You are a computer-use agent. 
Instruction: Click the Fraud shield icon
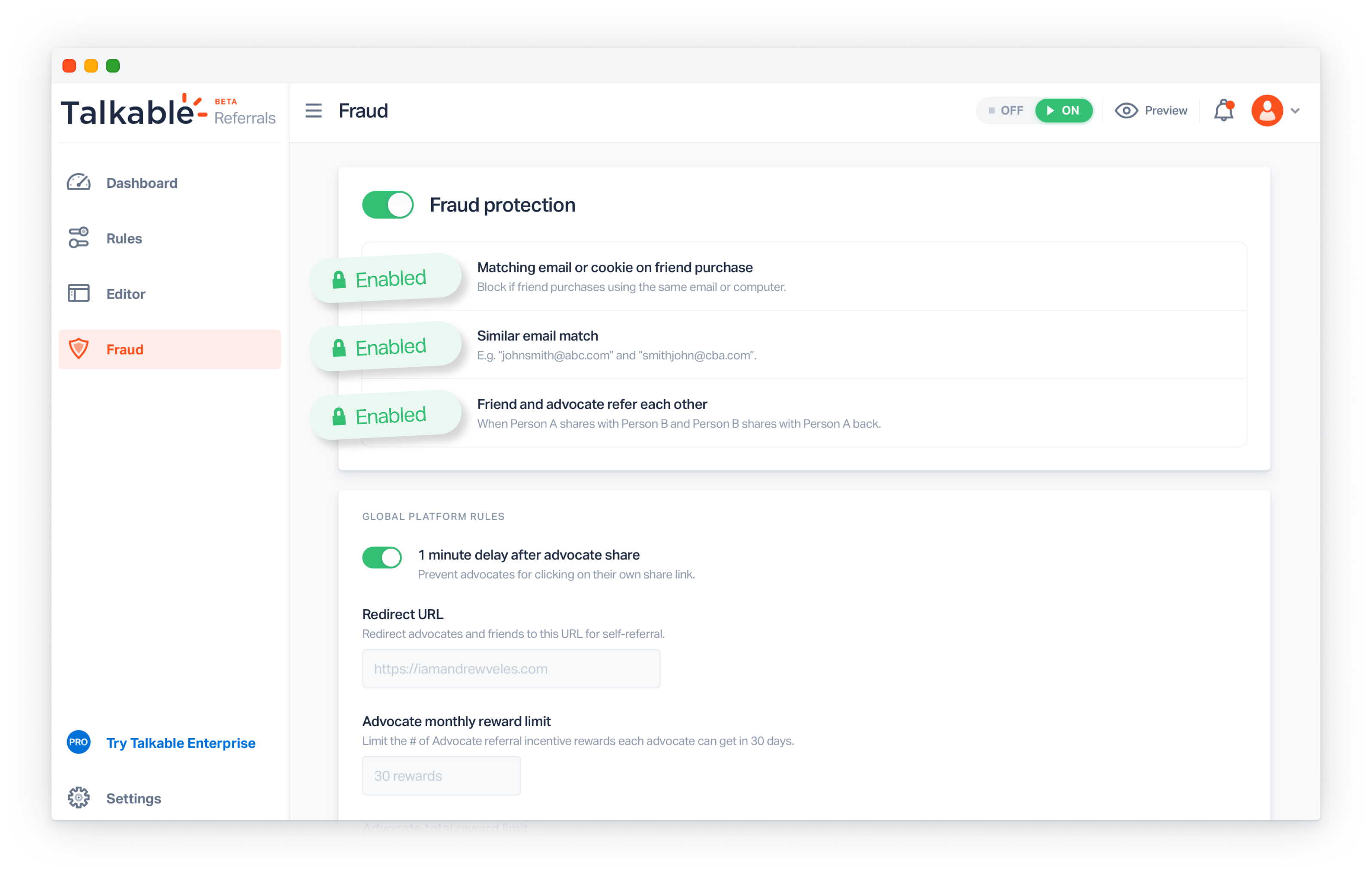click(79, 349)
